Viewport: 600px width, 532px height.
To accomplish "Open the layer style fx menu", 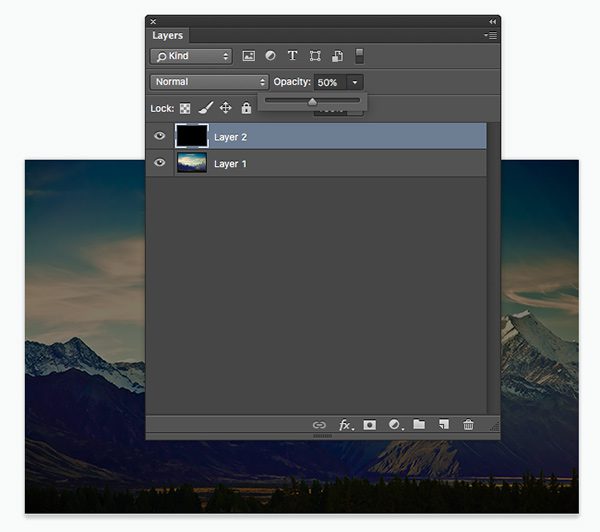I will [x=345, y=425].
